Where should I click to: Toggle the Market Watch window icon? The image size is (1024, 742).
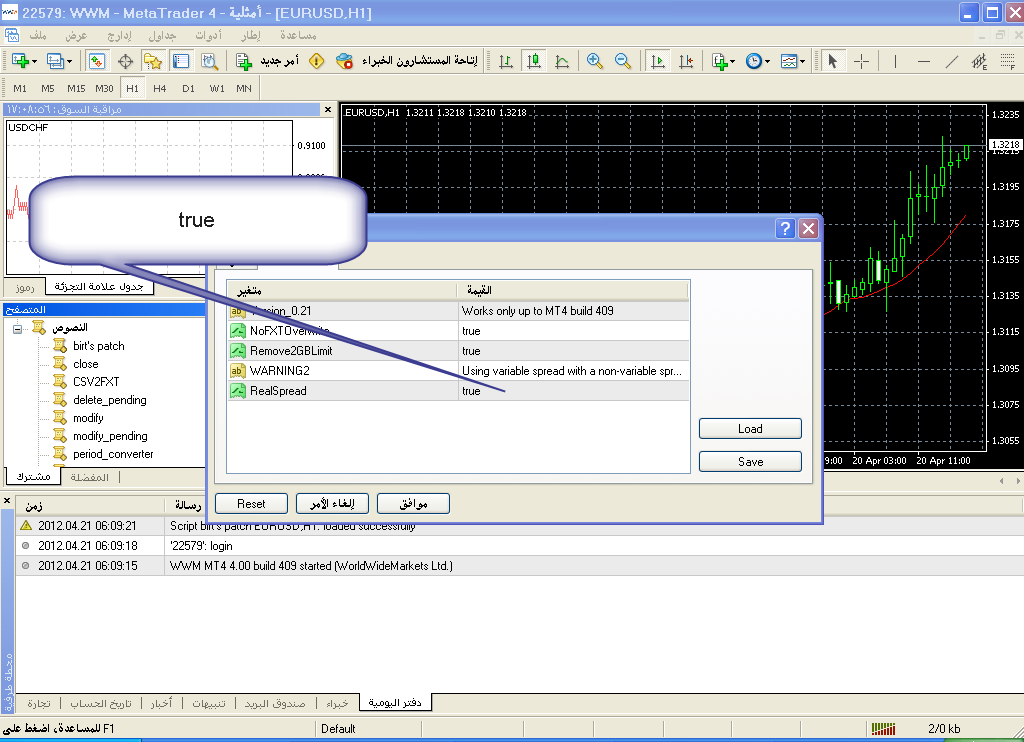pos(97,61)
